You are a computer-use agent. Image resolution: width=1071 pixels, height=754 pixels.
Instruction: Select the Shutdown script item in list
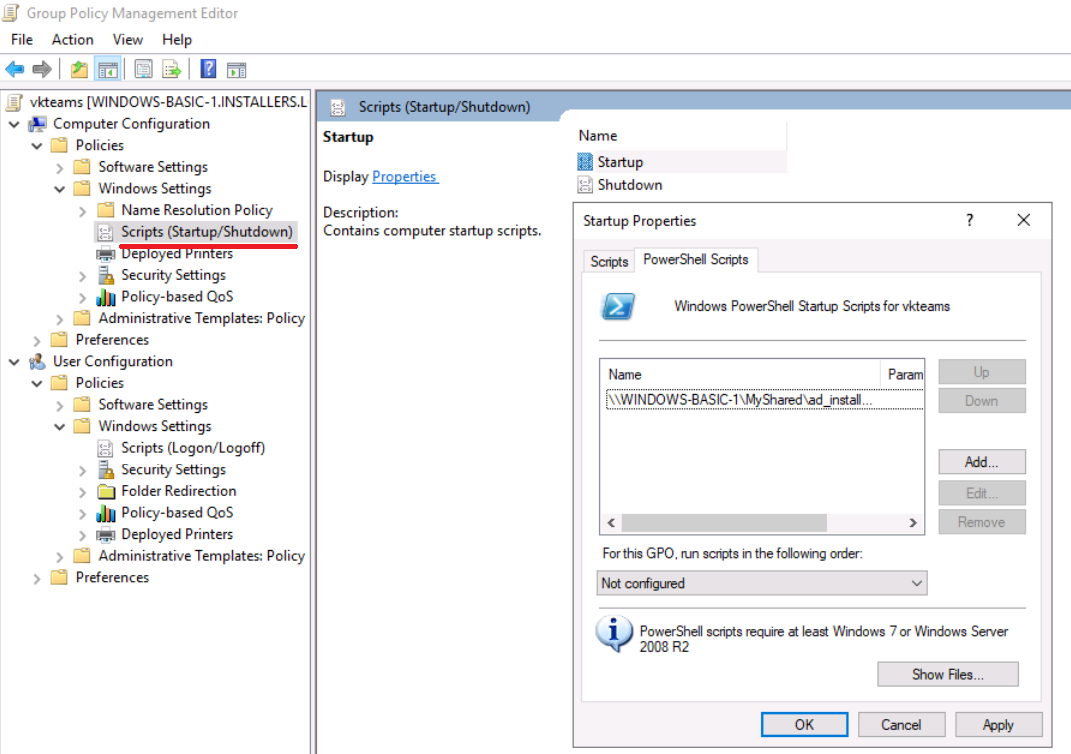click(x=629, y=185)
